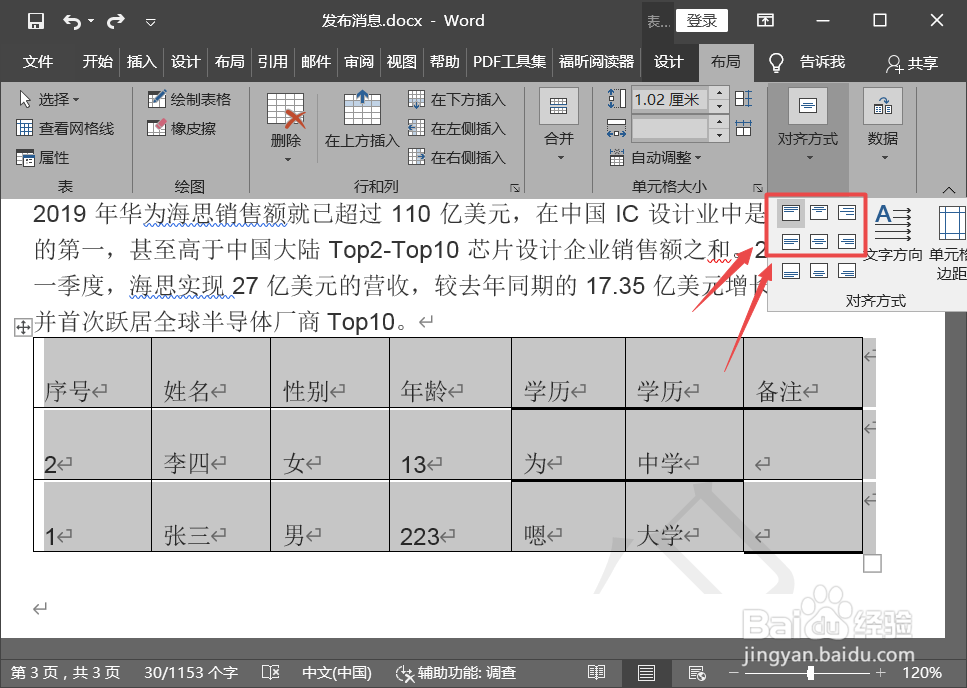
Task: Switch to the table tools 设计 tab
Action: [669, 62]
